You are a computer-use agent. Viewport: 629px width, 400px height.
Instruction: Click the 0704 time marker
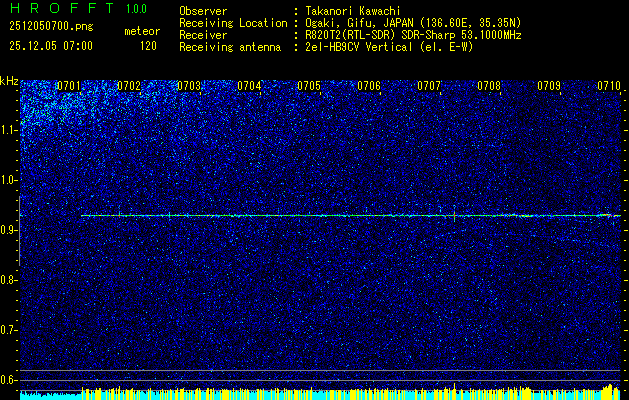tap(249, 85)
